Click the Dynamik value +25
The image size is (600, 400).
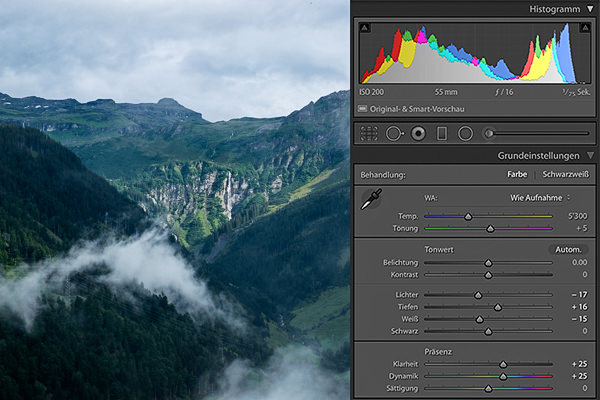click(x=579, y=376)
